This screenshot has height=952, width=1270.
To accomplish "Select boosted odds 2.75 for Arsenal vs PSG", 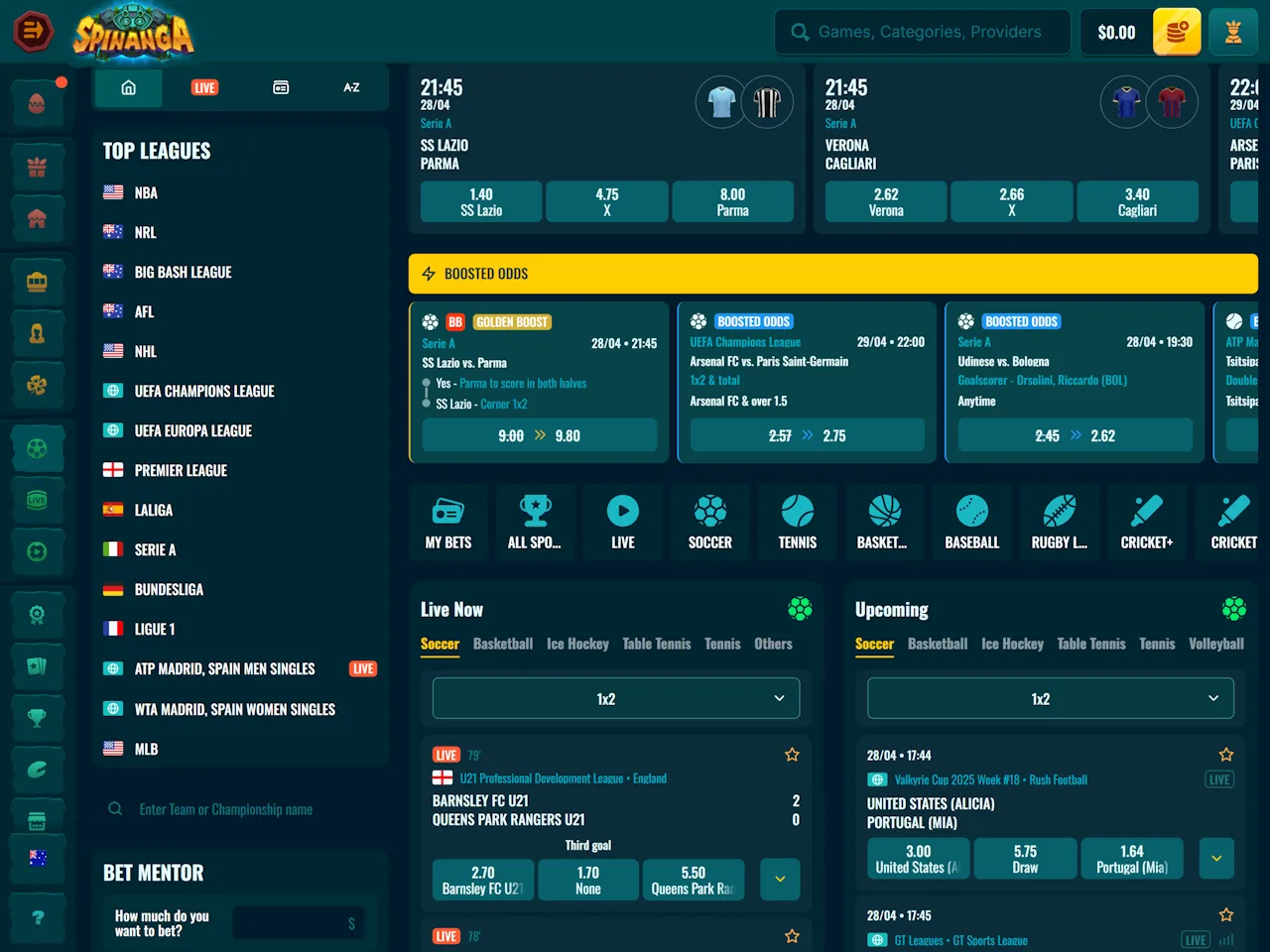I will click(808, 435).
